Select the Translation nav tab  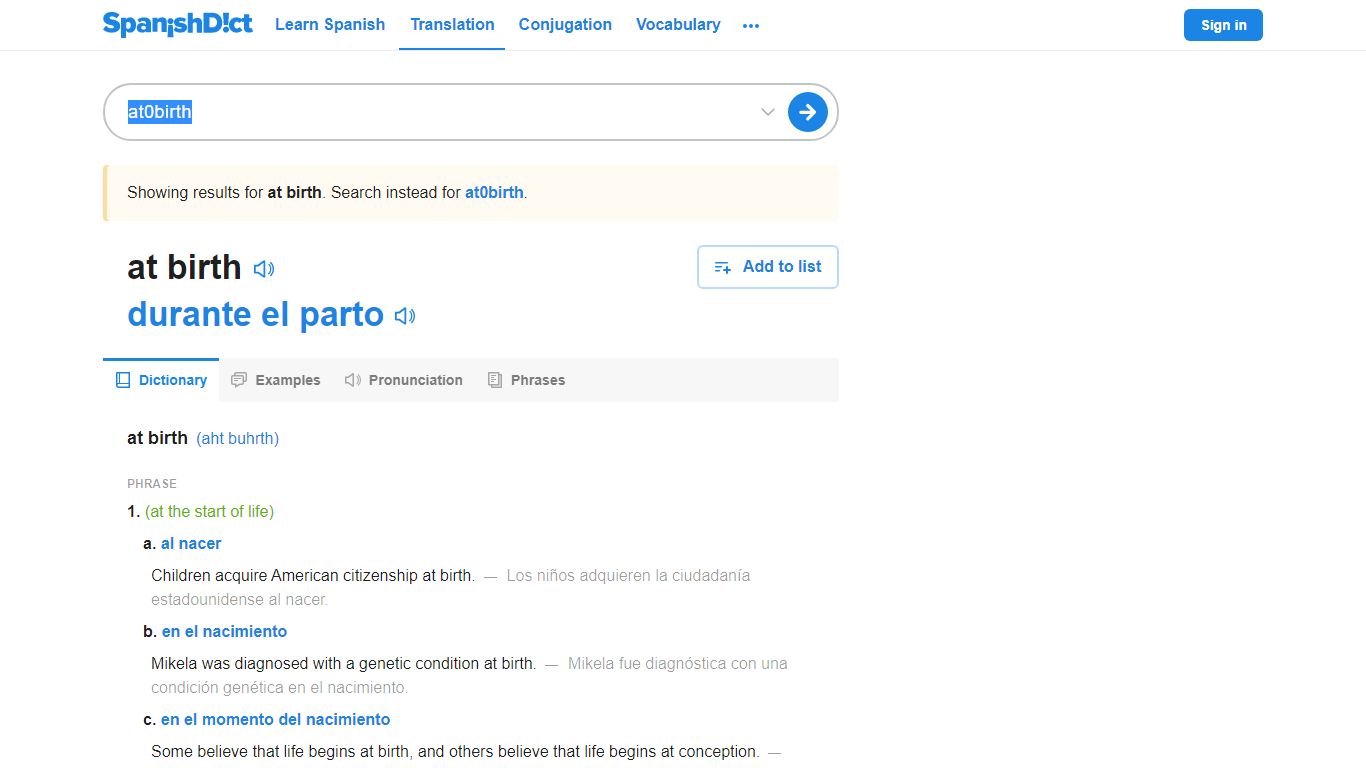tap(452, 24)
